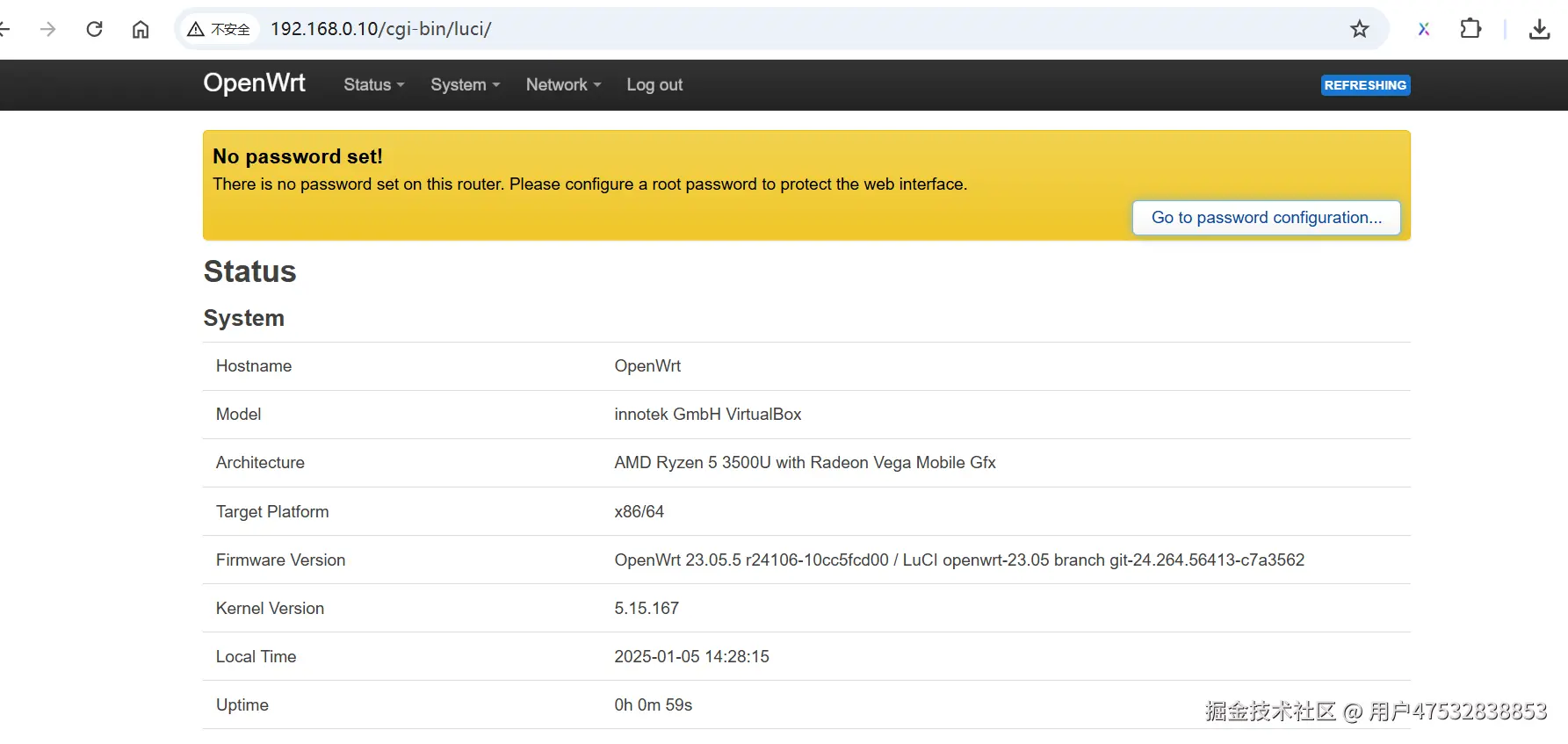
Task: Click the not-secure warning badge
Action: point(220,29)
